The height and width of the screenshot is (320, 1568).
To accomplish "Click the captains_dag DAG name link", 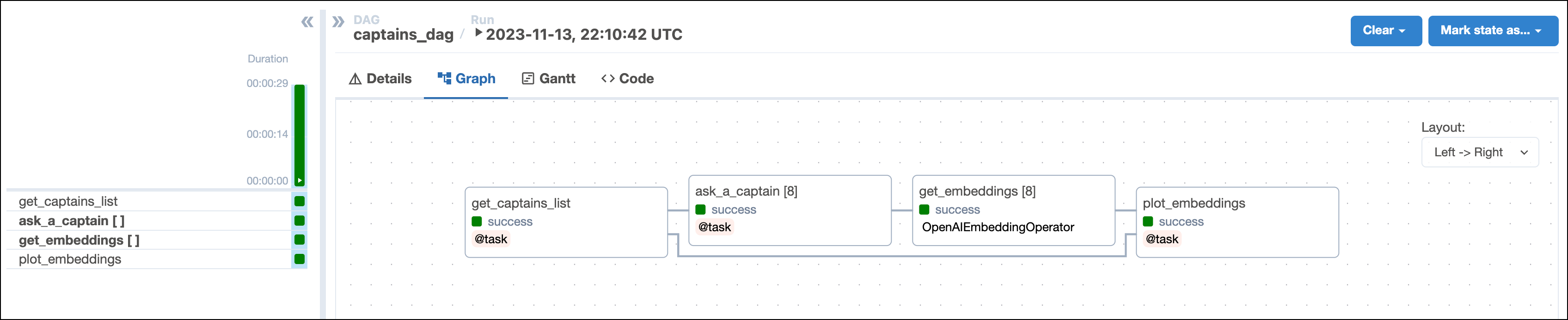I will [404, 34].
